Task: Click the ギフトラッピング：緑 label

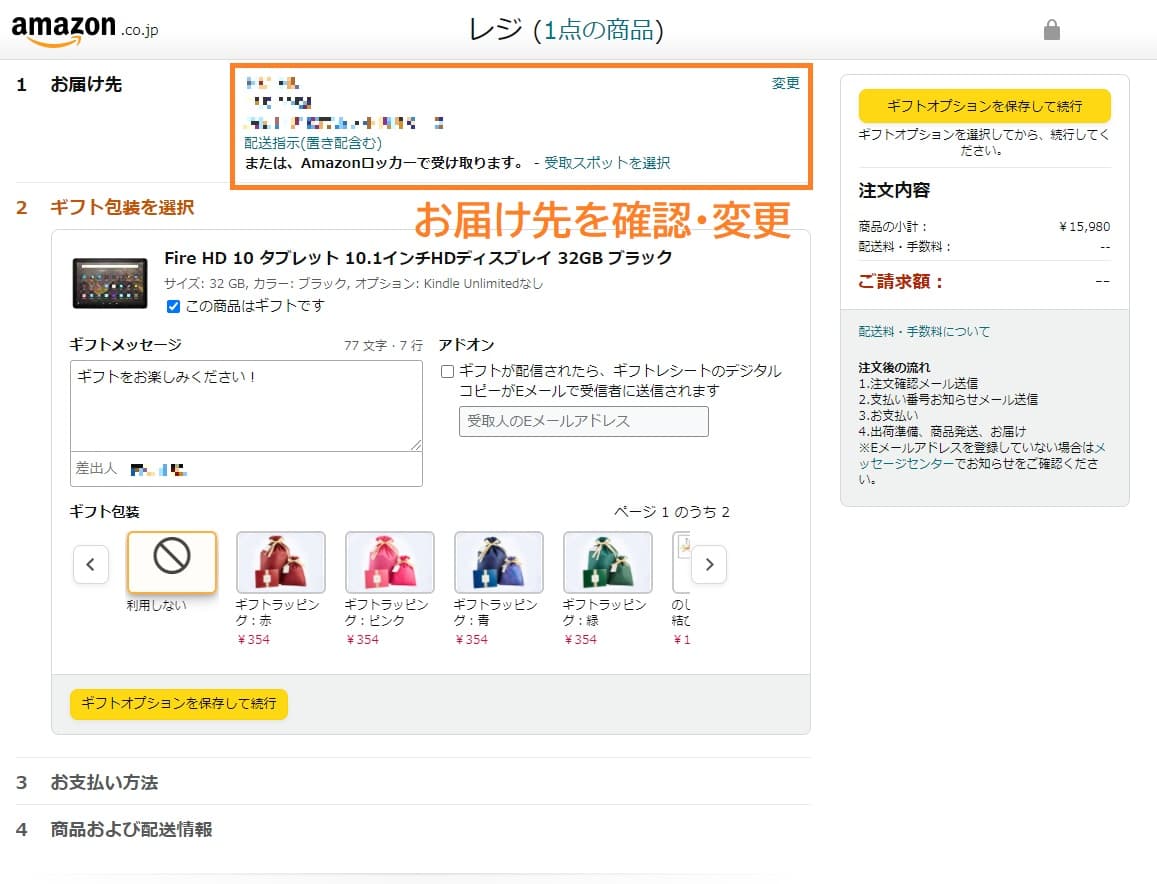Action: 604,612
